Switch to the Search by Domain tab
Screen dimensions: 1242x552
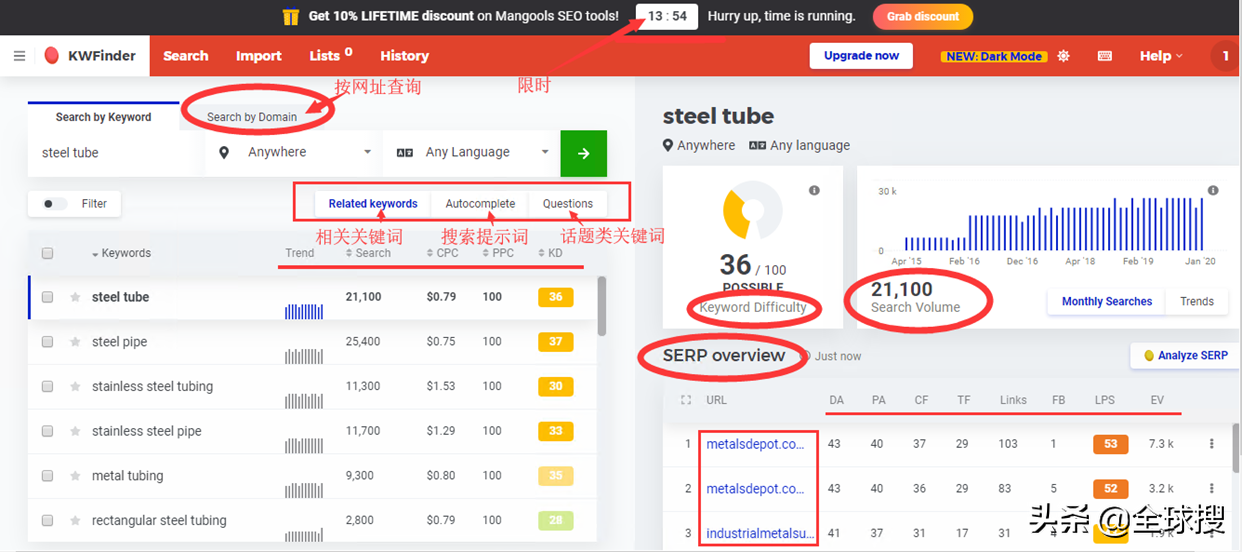click(252, 117)
